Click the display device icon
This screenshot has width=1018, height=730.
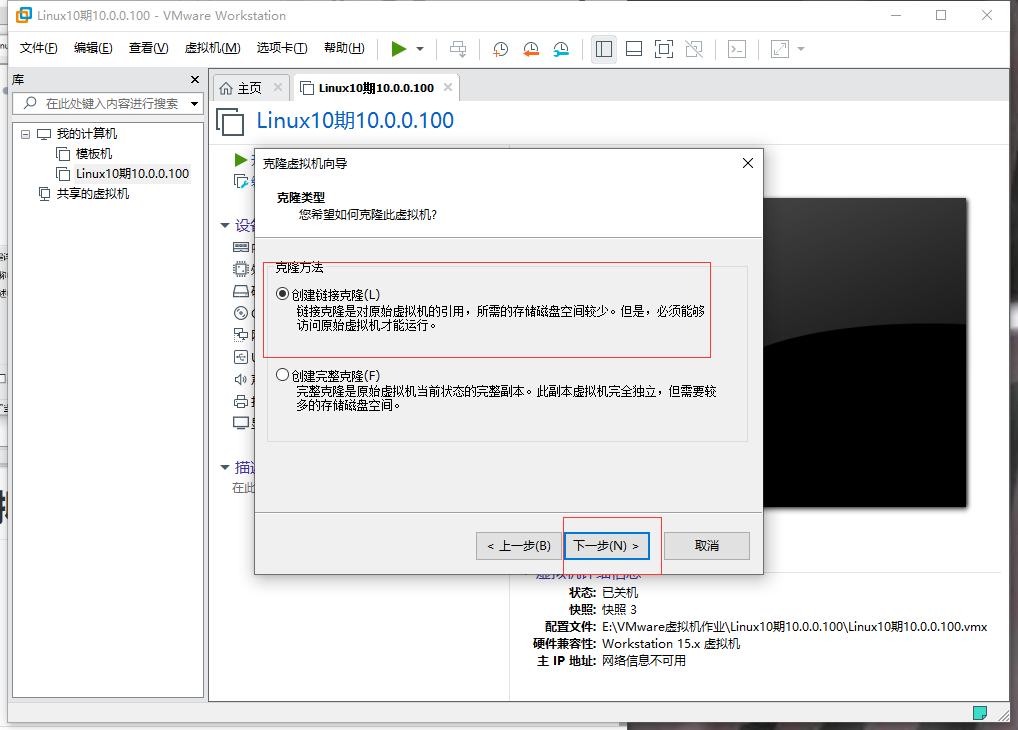[241, 423]
